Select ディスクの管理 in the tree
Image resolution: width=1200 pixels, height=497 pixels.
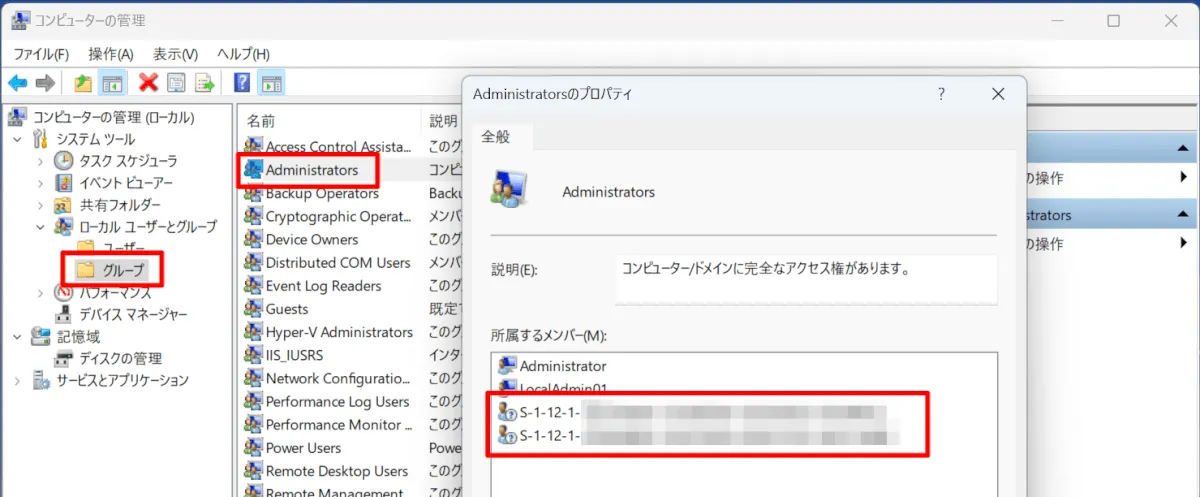[x=120, y=358]
